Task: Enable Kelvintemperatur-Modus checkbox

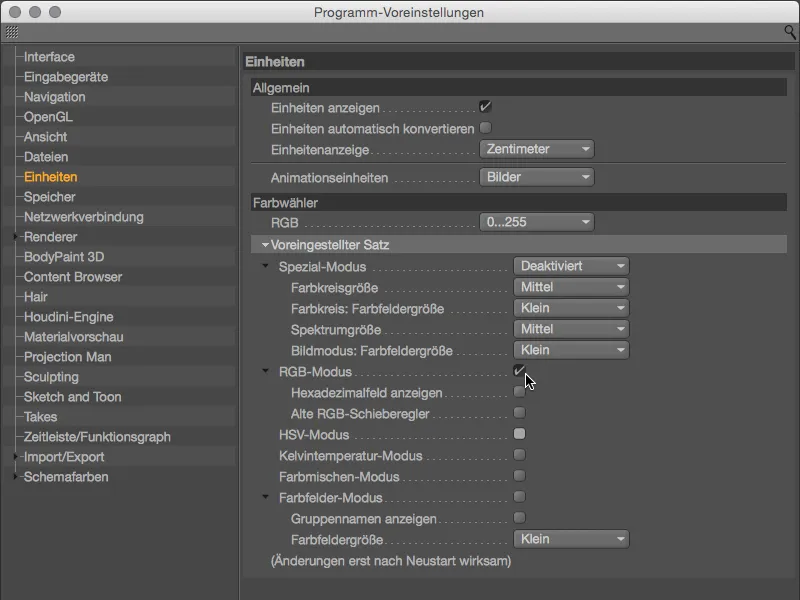Action: tap(519, 455)
